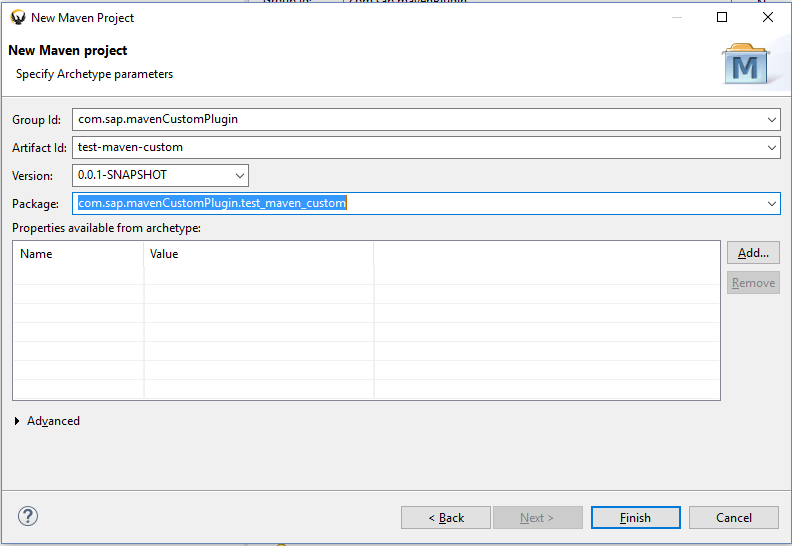Click the help question mark icon
Viewport: 792px width, 546px height.
pyautogui.click(x=28, y=516)
